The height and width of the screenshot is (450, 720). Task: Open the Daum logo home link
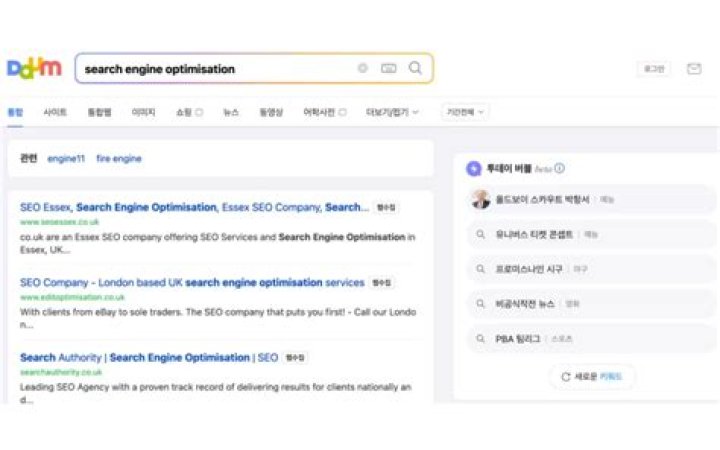tap(34, 68)
